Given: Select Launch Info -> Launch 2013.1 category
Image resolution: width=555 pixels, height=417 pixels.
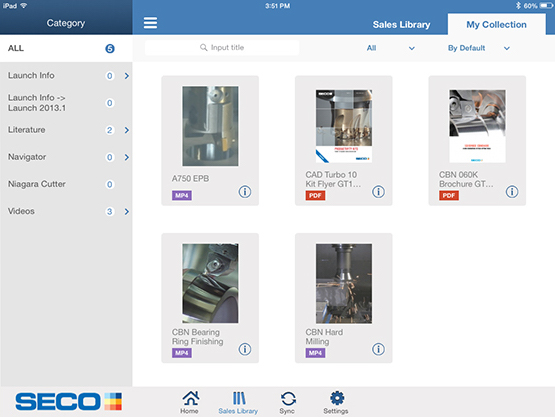Looking at the screenshot, I should [66, 103].
